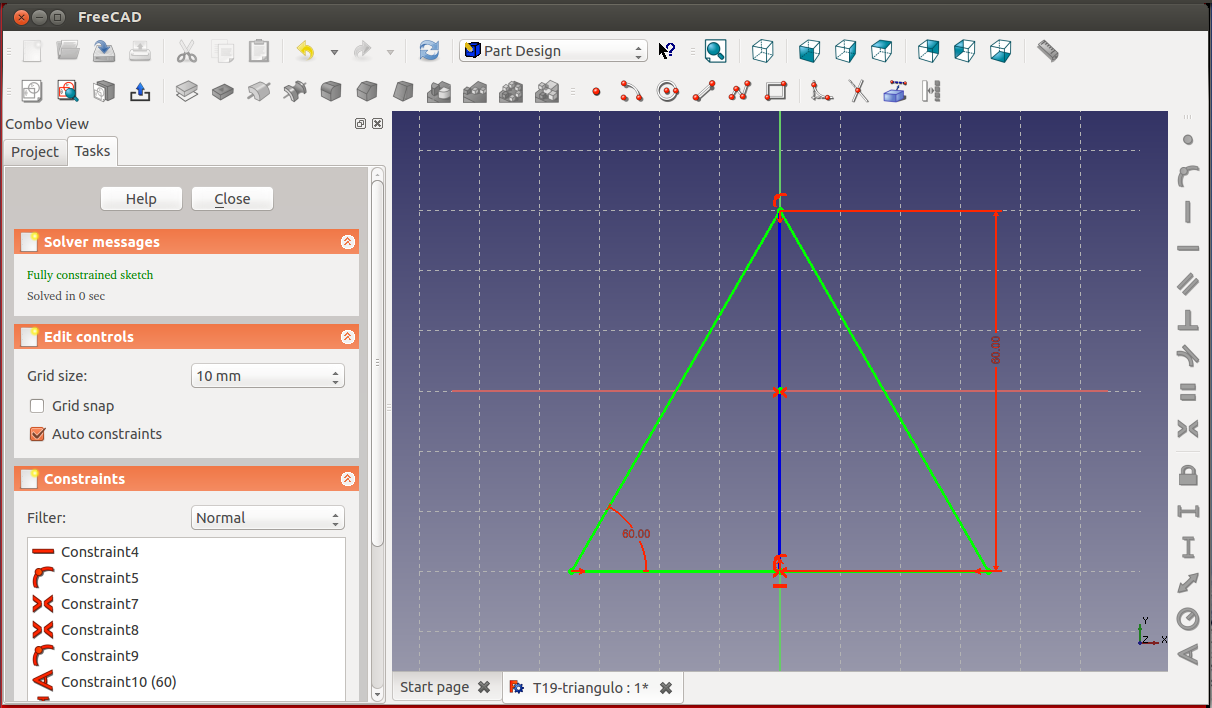Select Constraint10 (60) in the list
Image resolution: width=1212 pixels, height=708 pixels.
point(118,682)
